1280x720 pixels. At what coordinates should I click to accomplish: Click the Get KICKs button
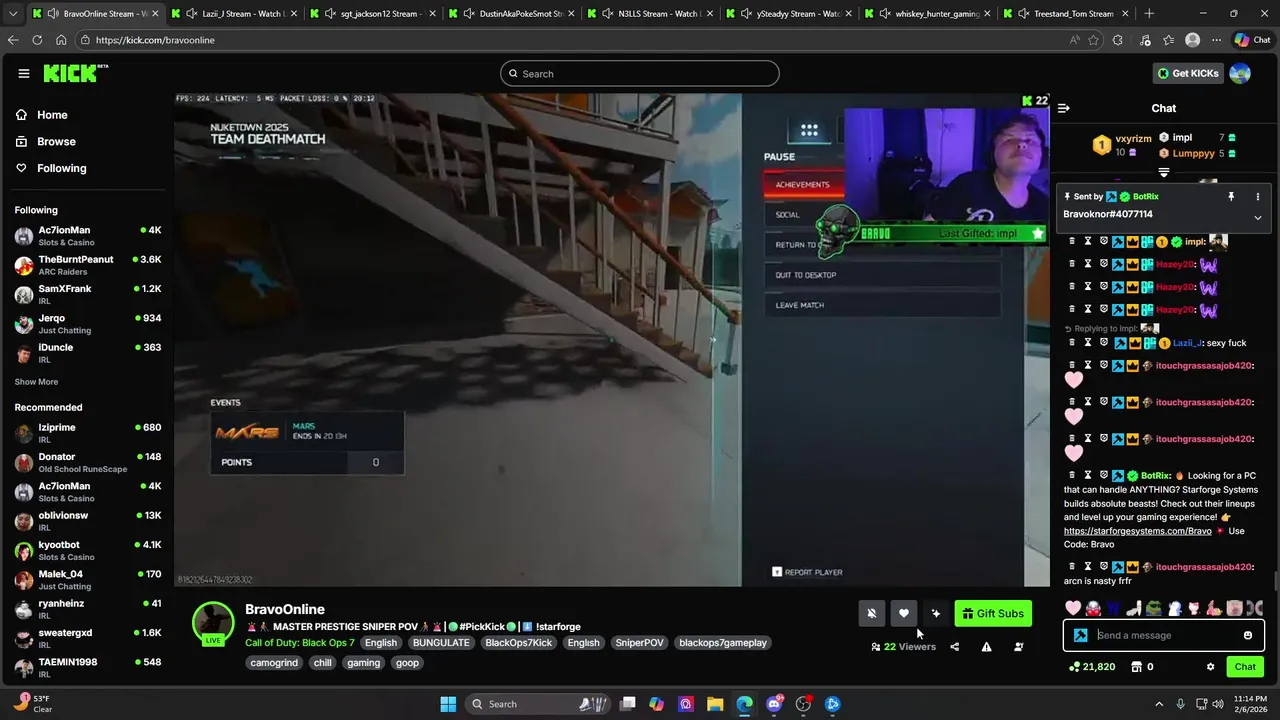point(1188,73)
